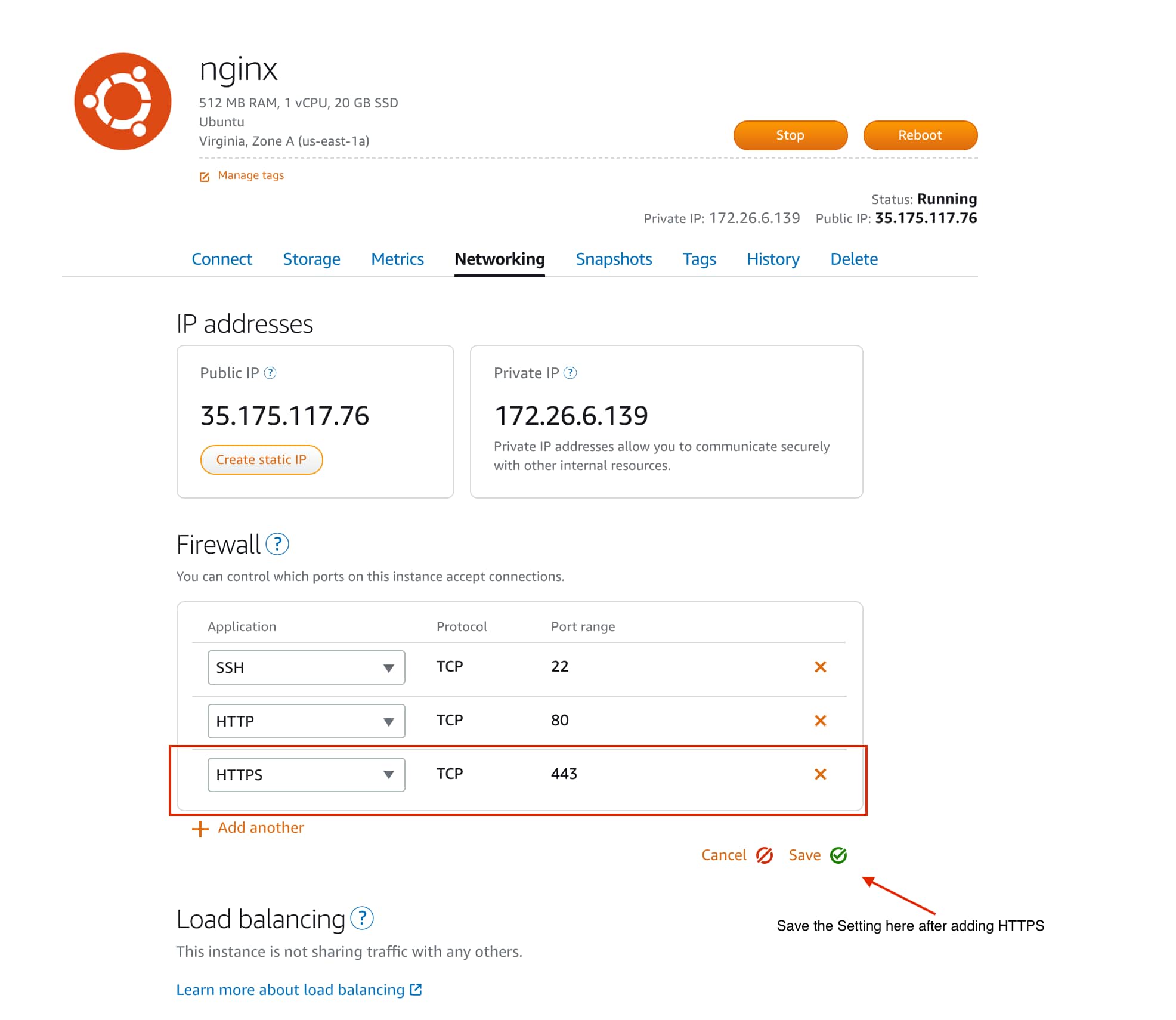Image resolution: width=1176 pixels, height=1020 pixels.
Task: Click the Cancel slashed-circle icon
Action: (765, 855)
